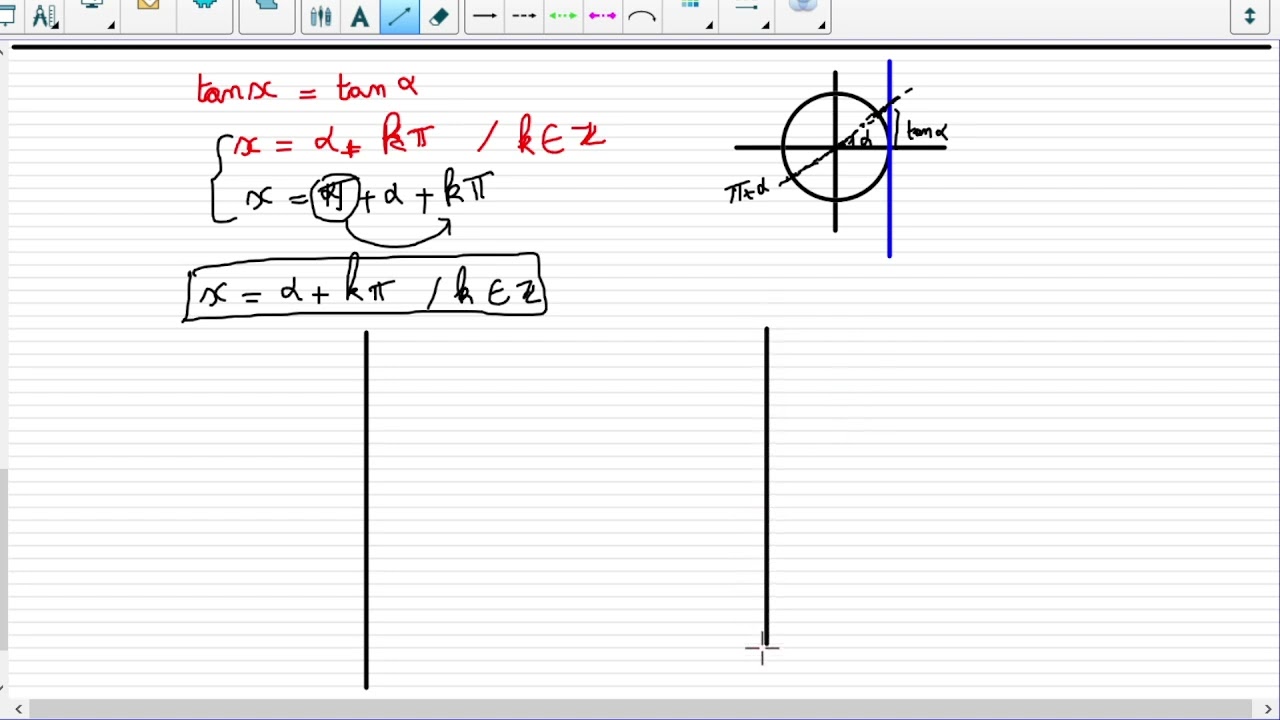This screenshot has width=1280, height=720.
Task: Click the presentation screen icon at toolbar left edge
Action: (x=7, y=16)
